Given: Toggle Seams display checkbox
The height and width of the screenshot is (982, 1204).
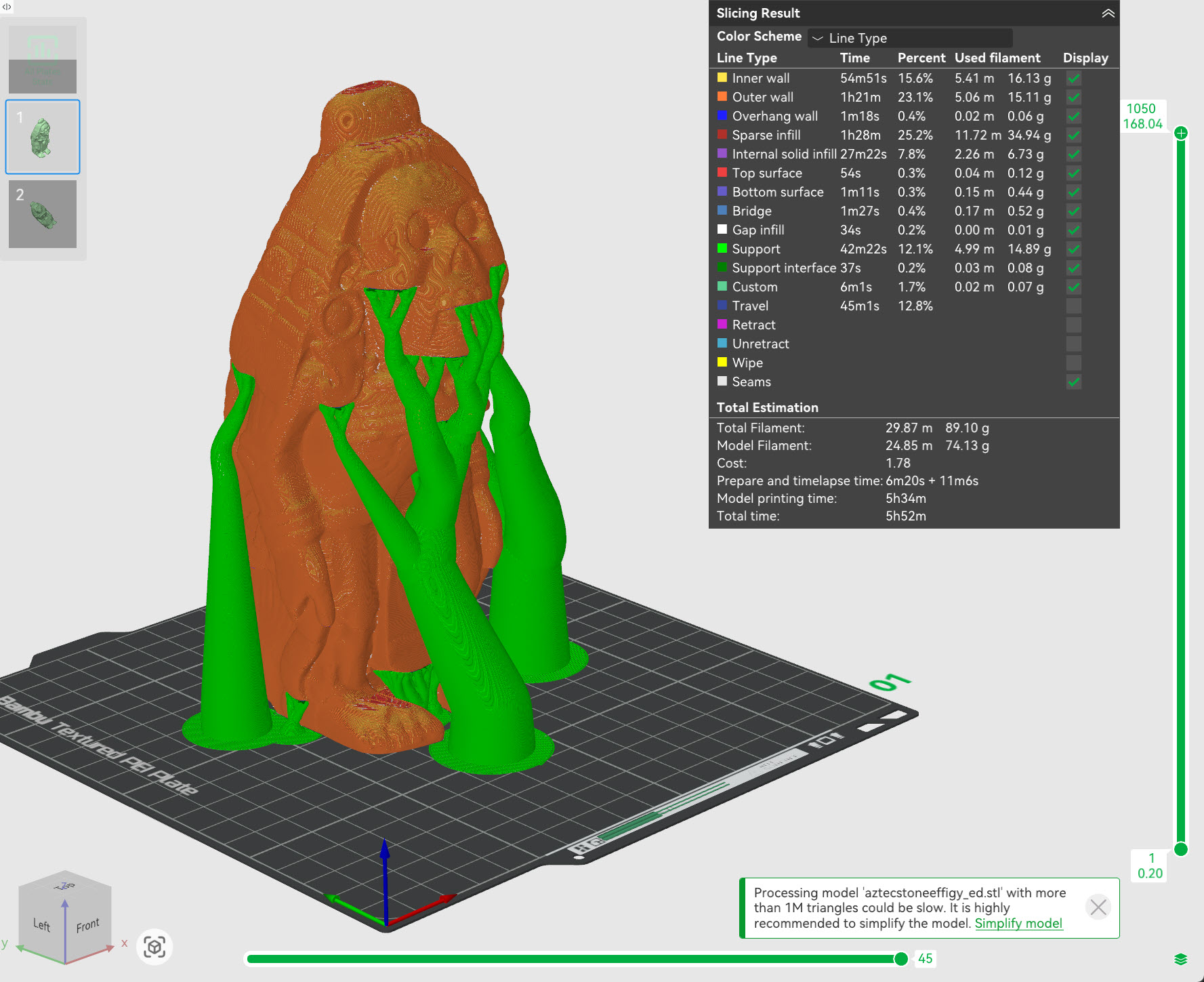Looking at the screenshot, I should (1073, 382).
